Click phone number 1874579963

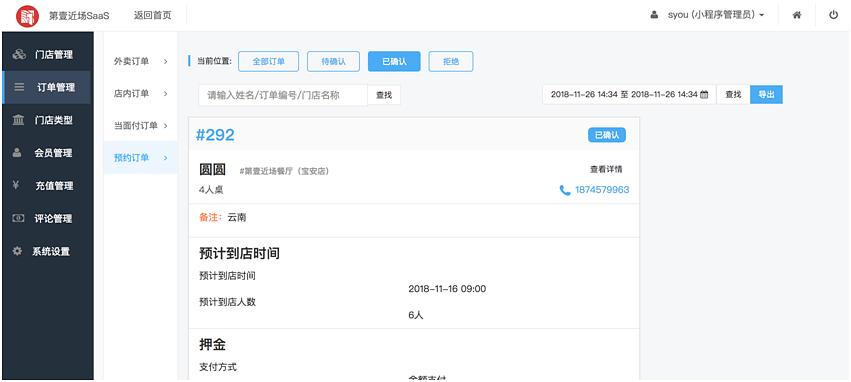tap(602, 190)
